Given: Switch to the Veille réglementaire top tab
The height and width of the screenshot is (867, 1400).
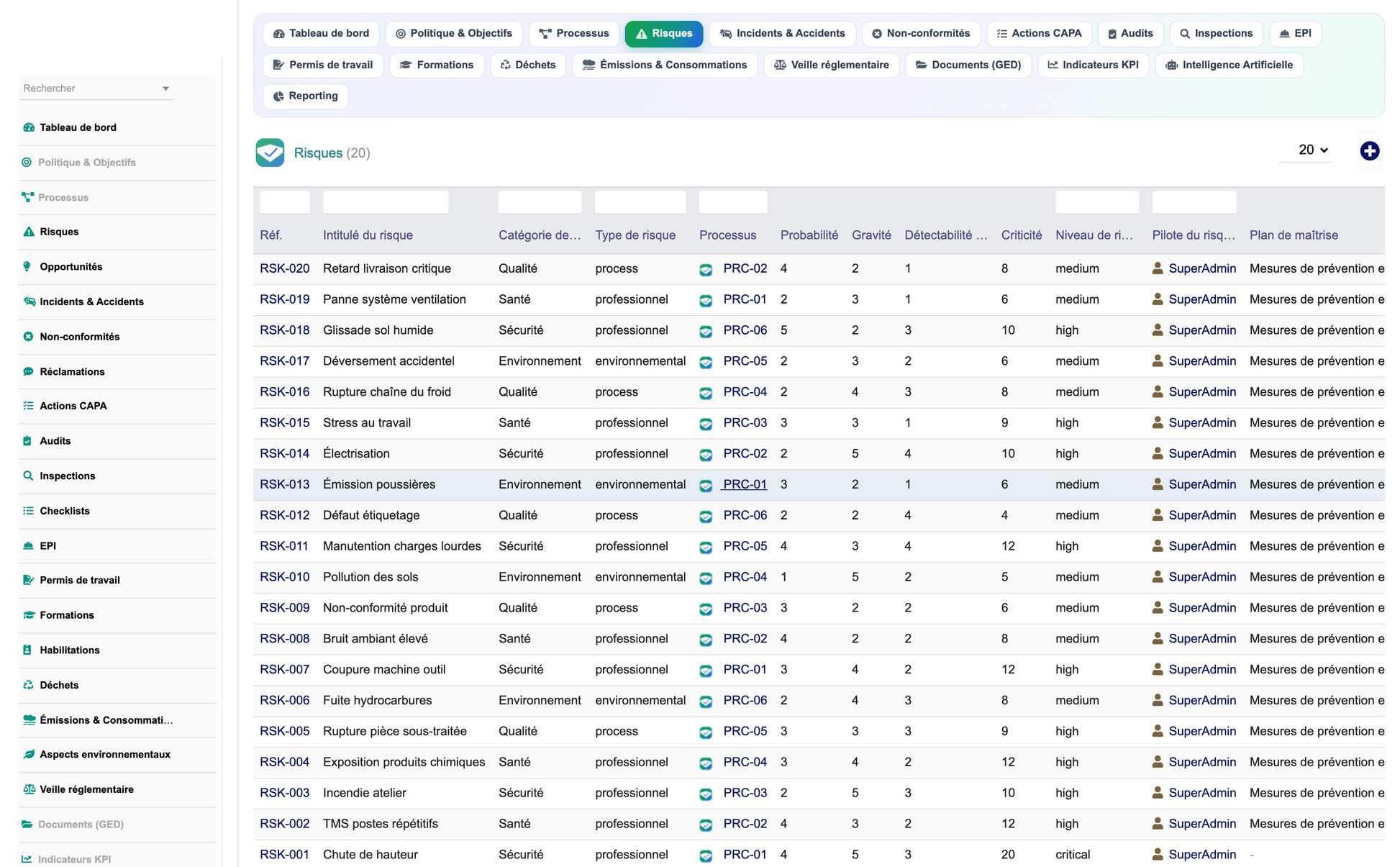Looking at the screenshot, I should [x=832, y=65].
